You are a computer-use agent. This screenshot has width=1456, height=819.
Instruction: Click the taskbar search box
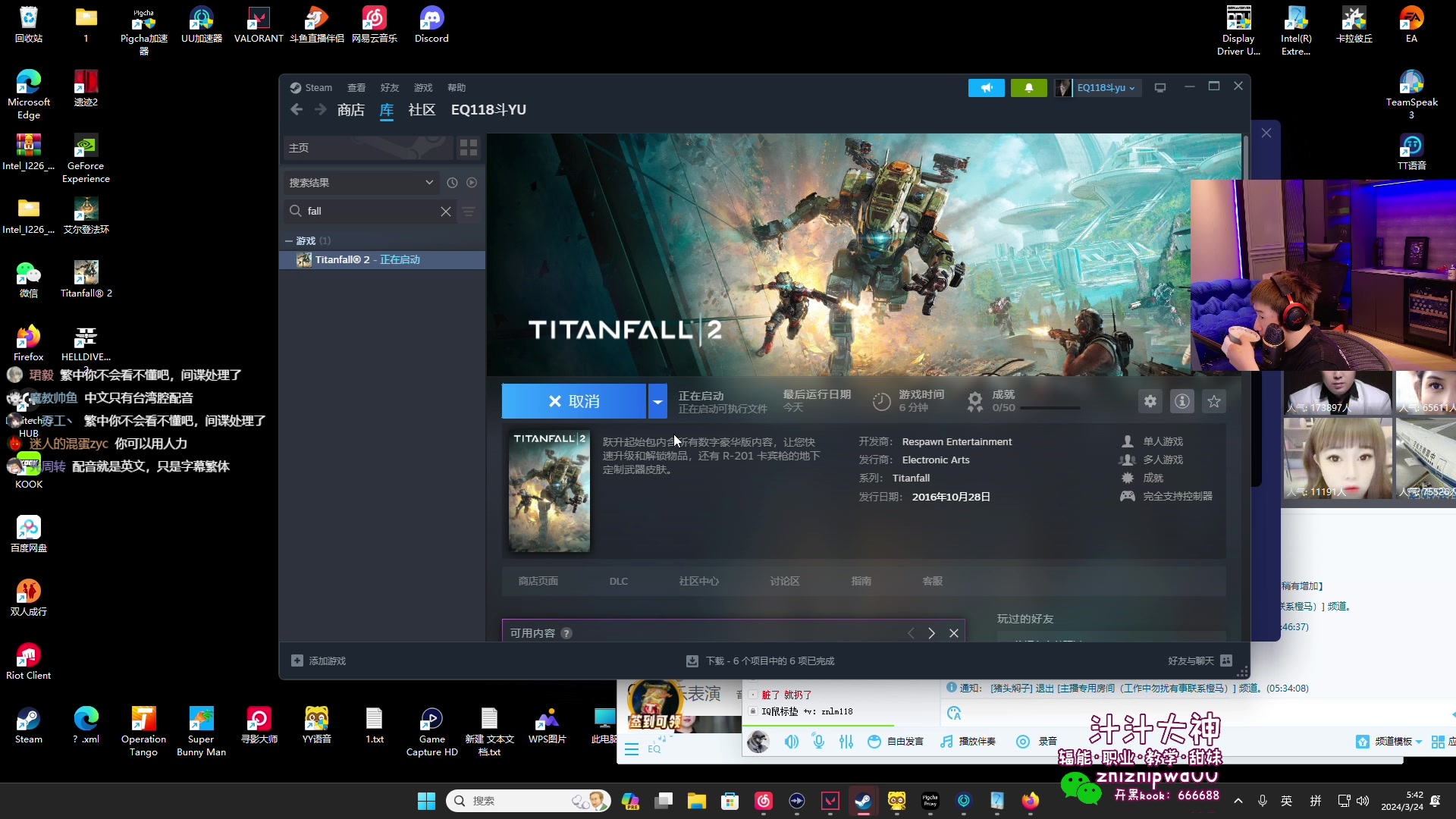pos(529,801)
